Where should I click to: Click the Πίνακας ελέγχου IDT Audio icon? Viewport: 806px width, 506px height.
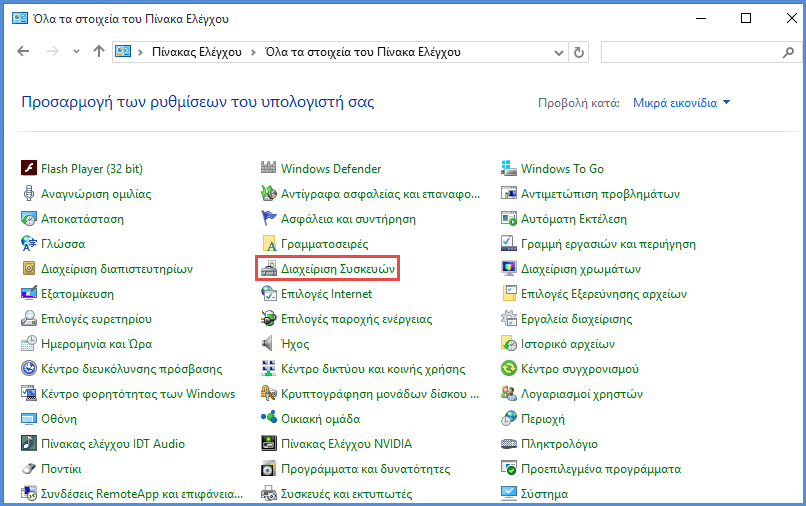coord(29,443)
